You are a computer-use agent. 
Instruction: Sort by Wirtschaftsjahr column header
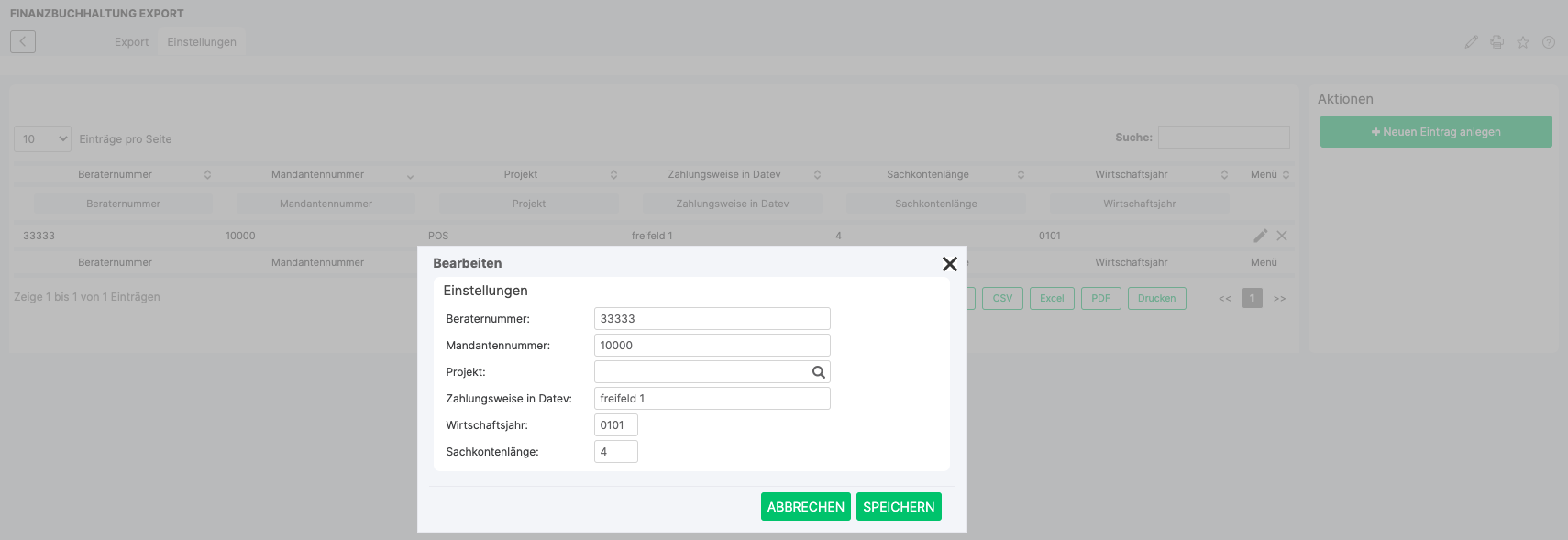pos(1131,174)
